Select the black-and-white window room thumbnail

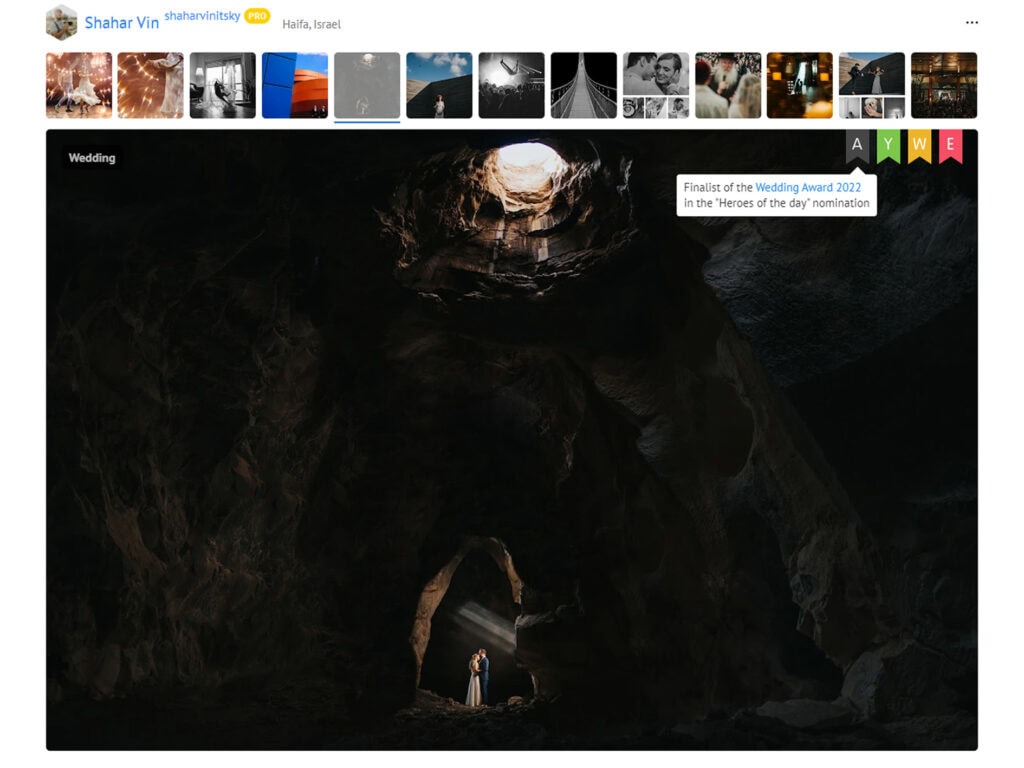223,86
